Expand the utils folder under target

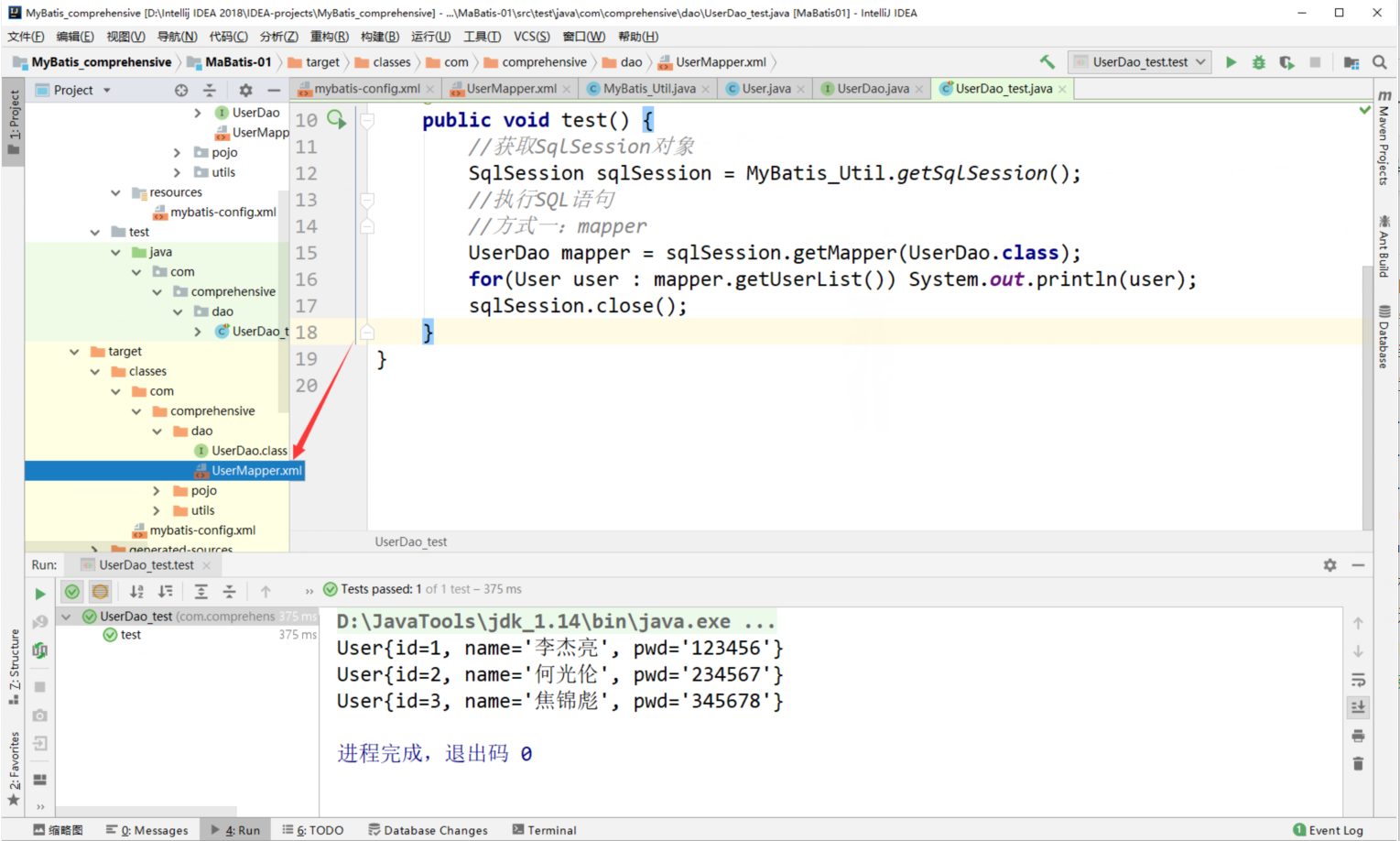click(x=157, y=511)
